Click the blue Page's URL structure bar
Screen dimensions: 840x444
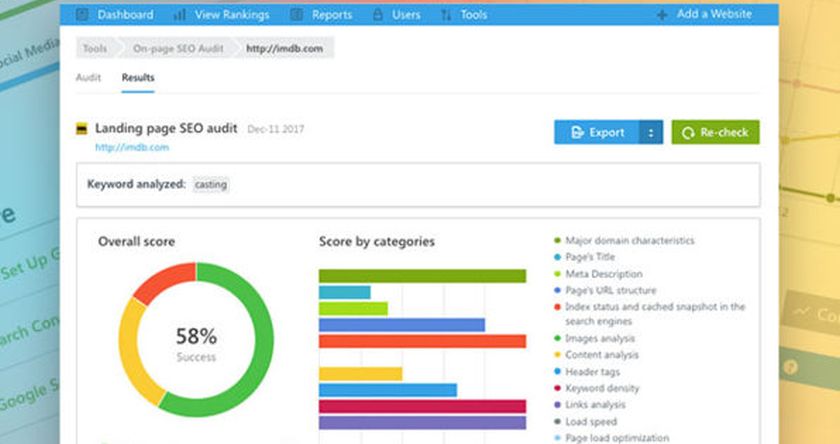(x=402, y=325)
